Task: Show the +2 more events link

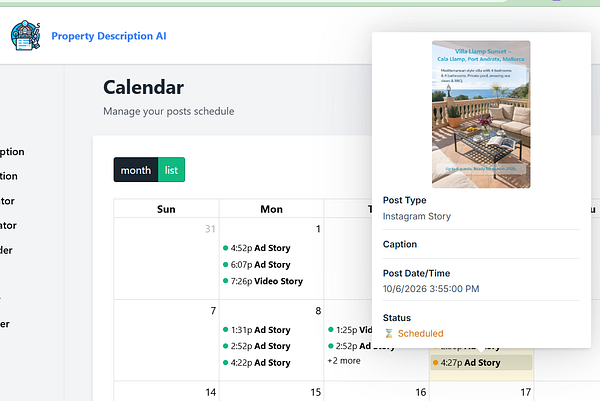Action: click(x=344, y=361)
